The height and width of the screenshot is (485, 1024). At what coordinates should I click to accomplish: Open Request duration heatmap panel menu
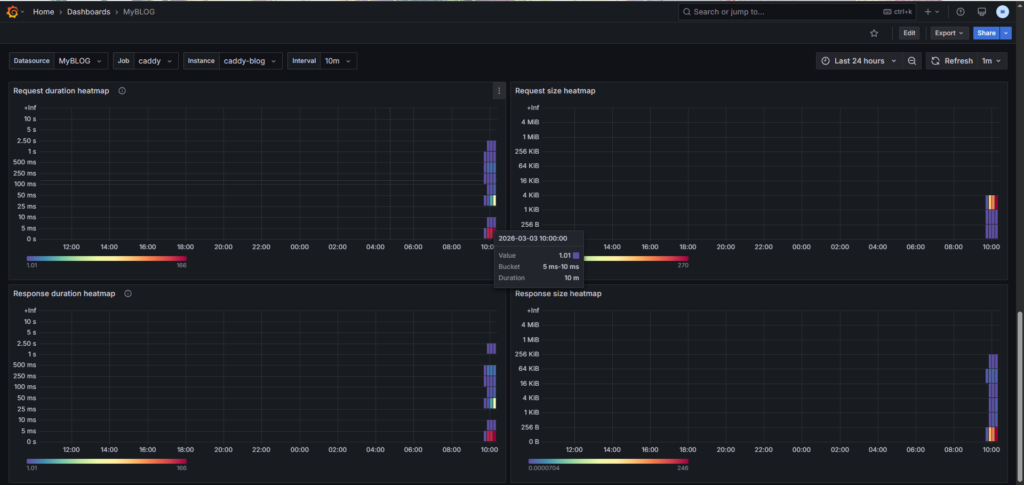click(498, 91)
